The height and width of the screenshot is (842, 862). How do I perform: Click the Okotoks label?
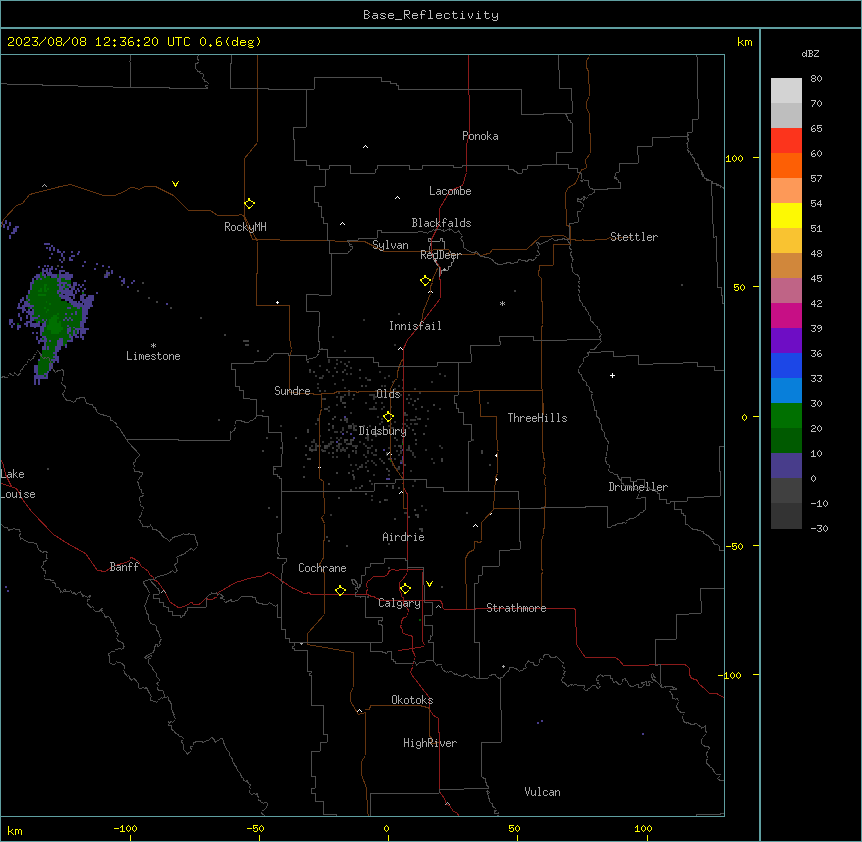coord(412,700)
